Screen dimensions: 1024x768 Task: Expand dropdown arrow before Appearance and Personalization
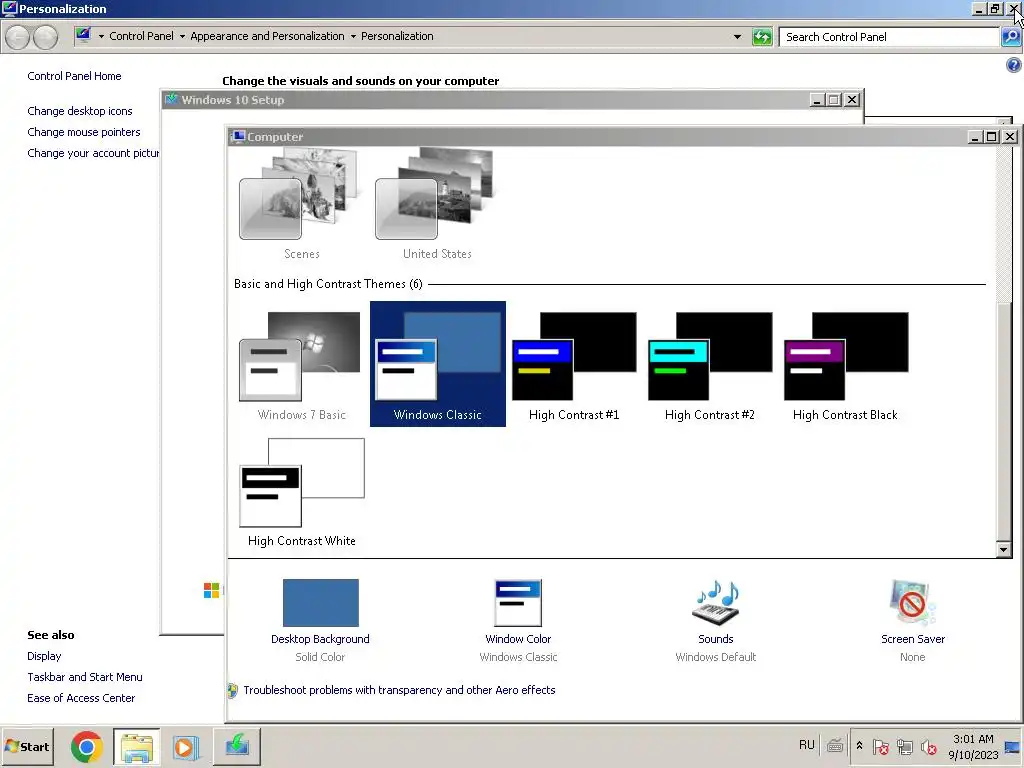click(182, 37)
